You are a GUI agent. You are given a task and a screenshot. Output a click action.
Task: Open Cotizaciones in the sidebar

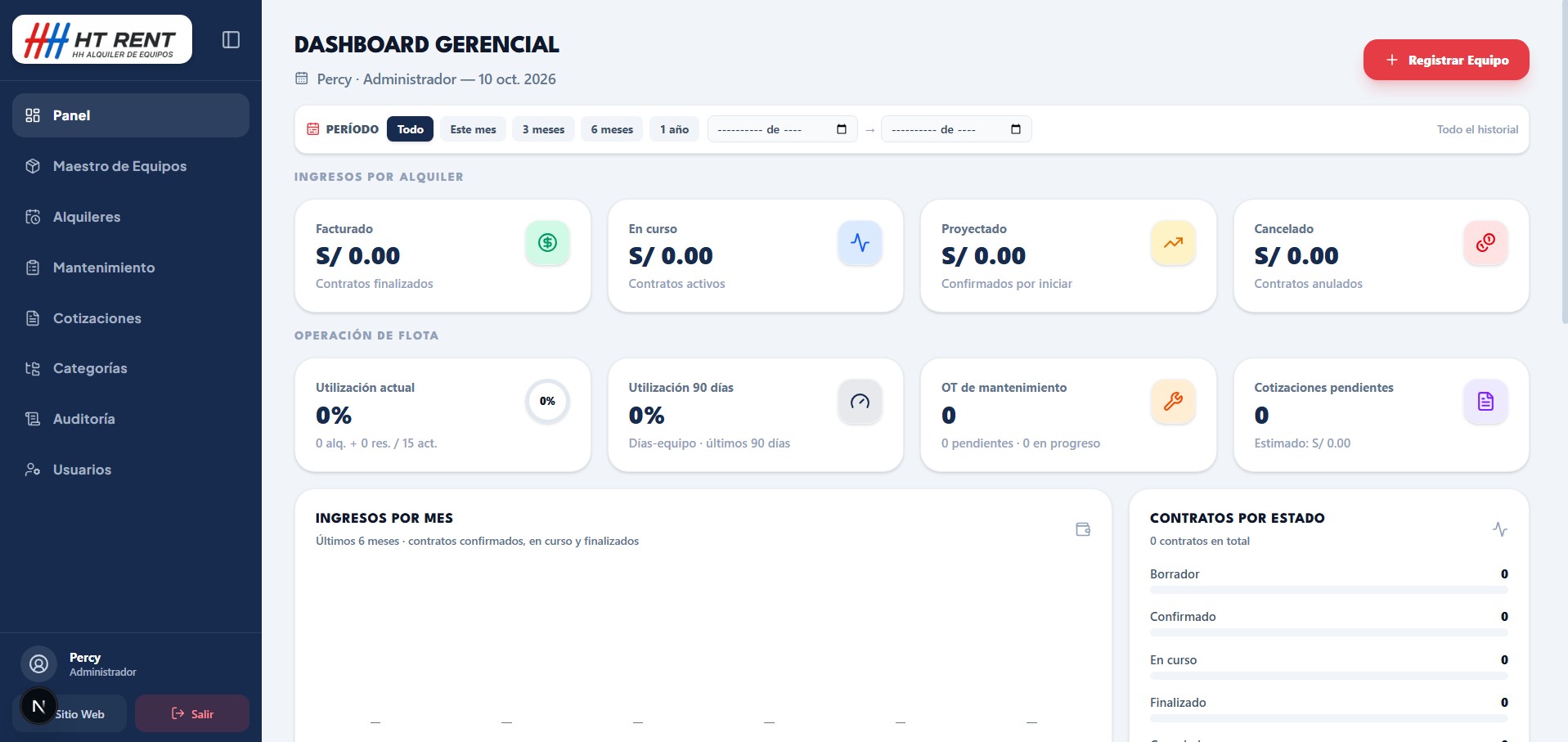point(131,318)
